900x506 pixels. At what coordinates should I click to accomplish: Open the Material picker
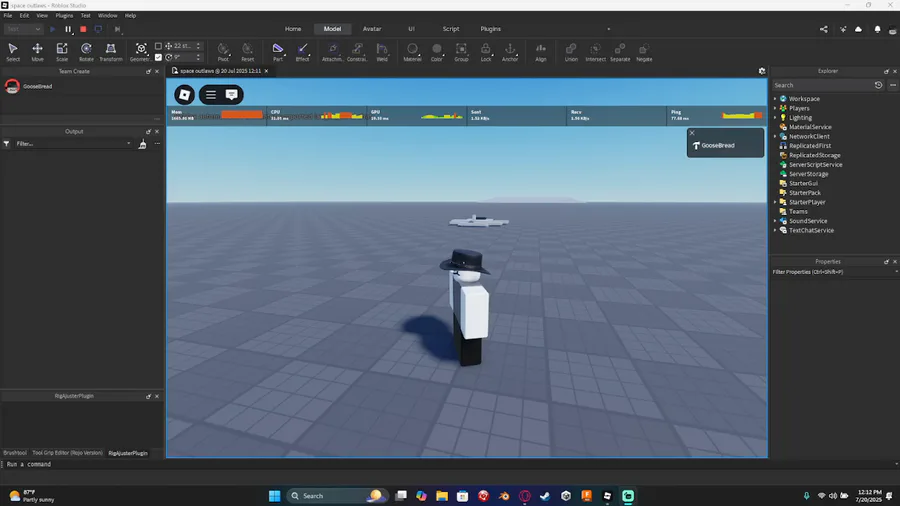(412, 52)
